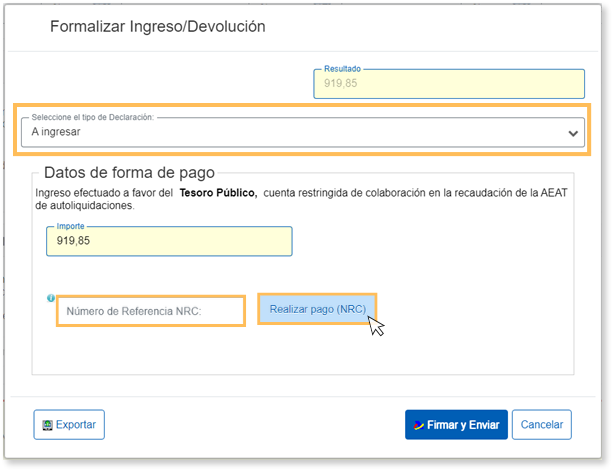The image size is (613, 471).
Task: Click the Número de Referencia NRC input
Action: (150, 311)
